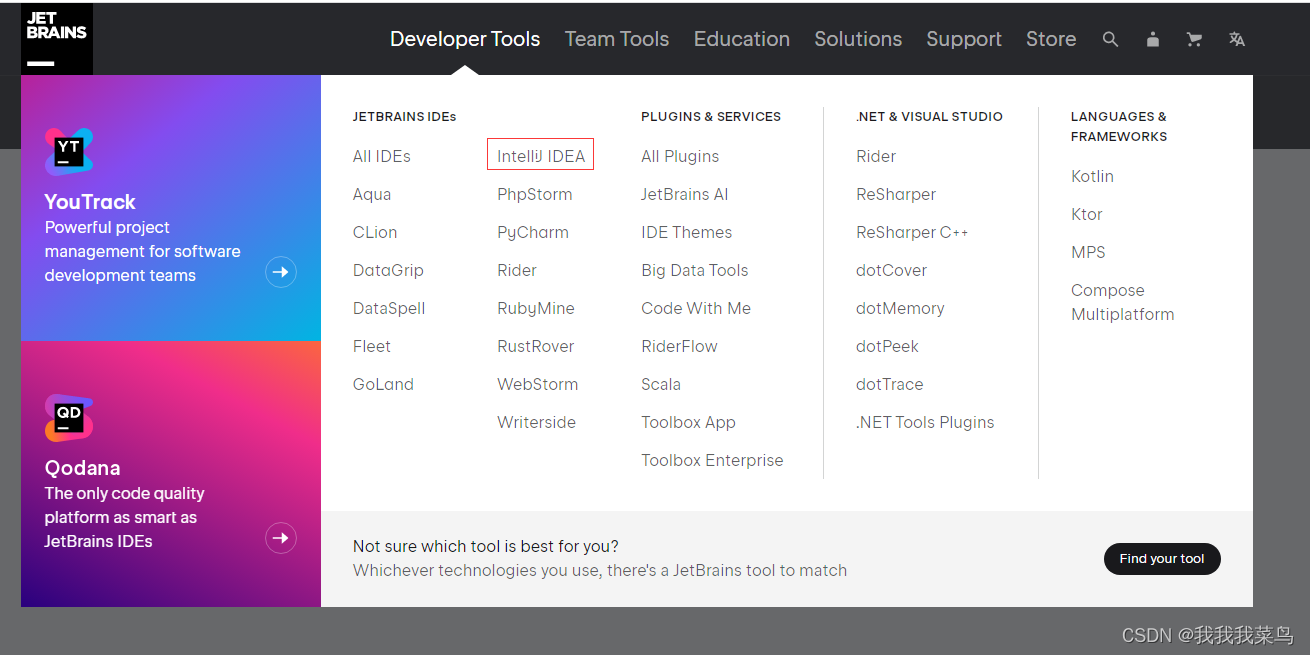
Task: Open the Kotlin link
Action: [x=1092, y=176]
